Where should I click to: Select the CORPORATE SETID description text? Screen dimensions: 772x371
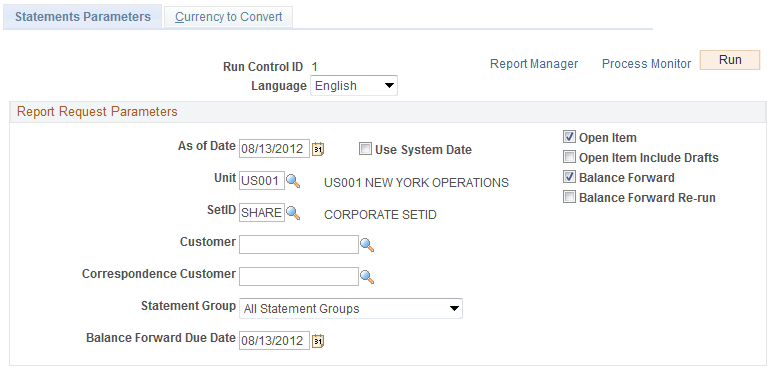pos(380,215)
